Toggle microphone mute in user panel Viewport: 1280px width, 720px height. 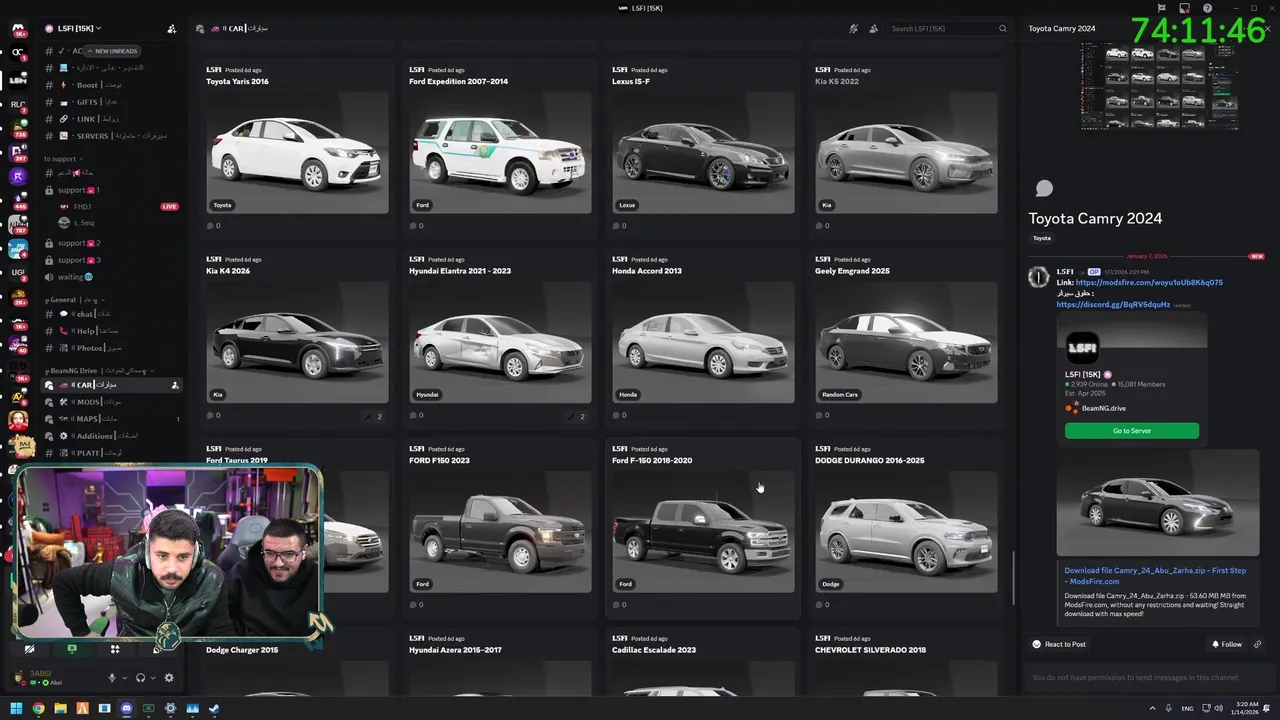(x=112, y=678)
